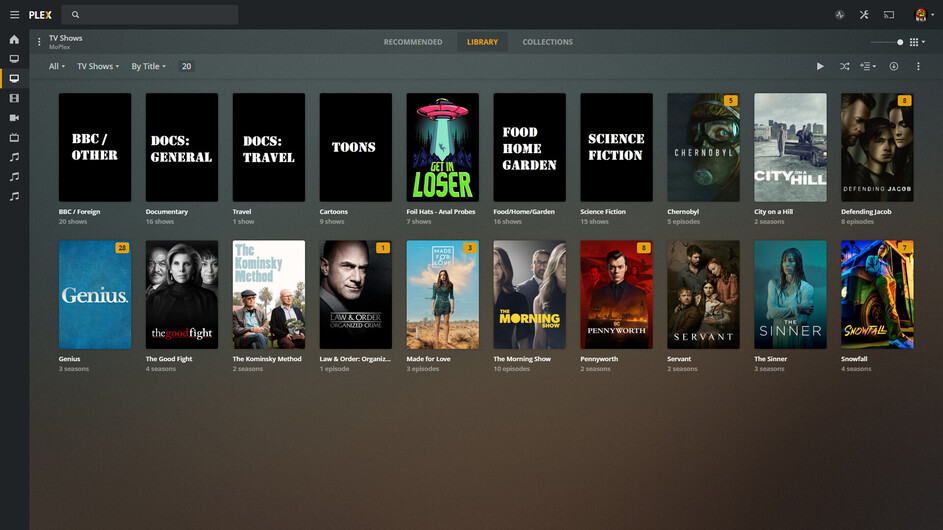
Task: Open the TV Shows type dropdown
Action: click(98, 66)
